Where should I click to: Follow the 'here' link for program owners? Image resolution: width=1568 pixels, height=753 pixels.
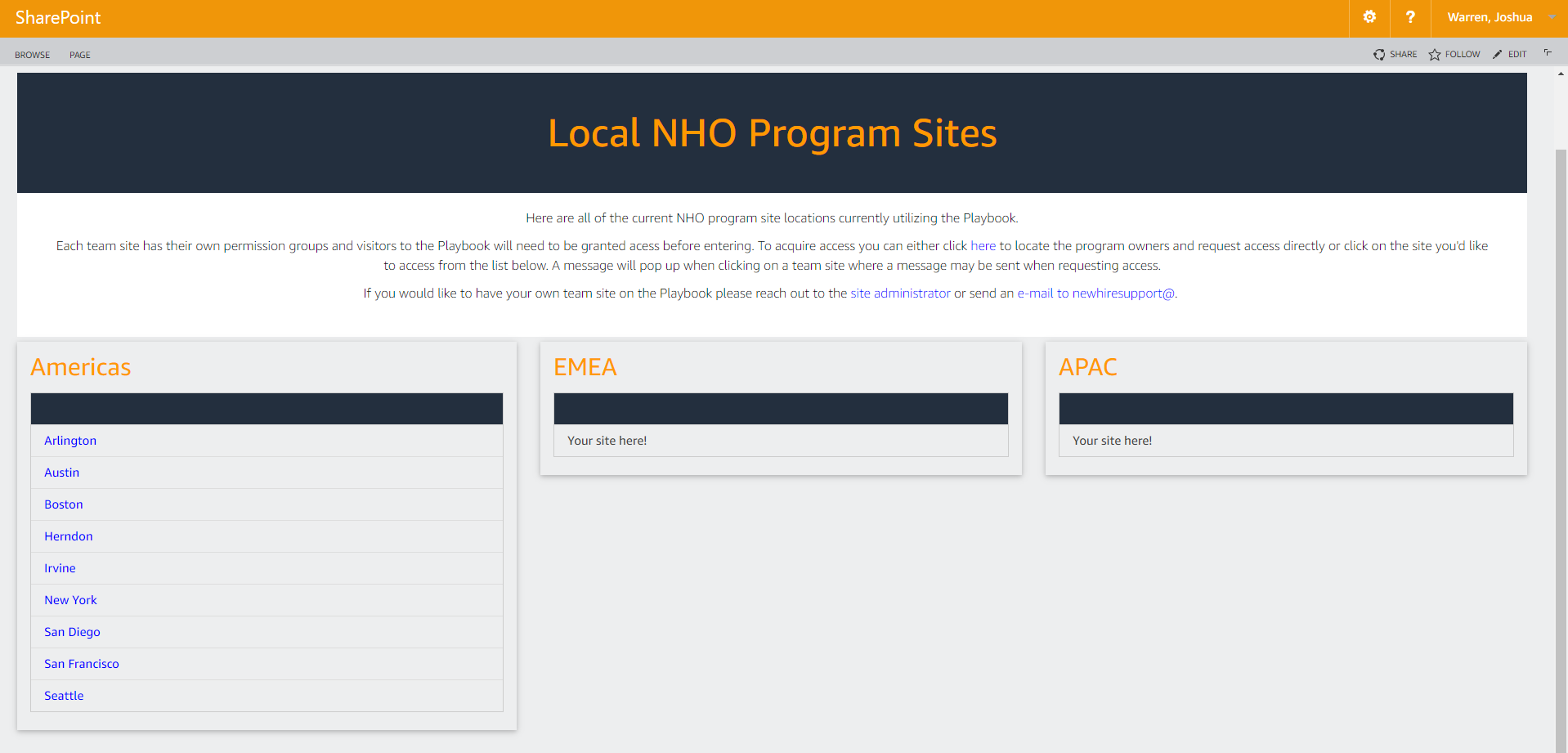983,246
